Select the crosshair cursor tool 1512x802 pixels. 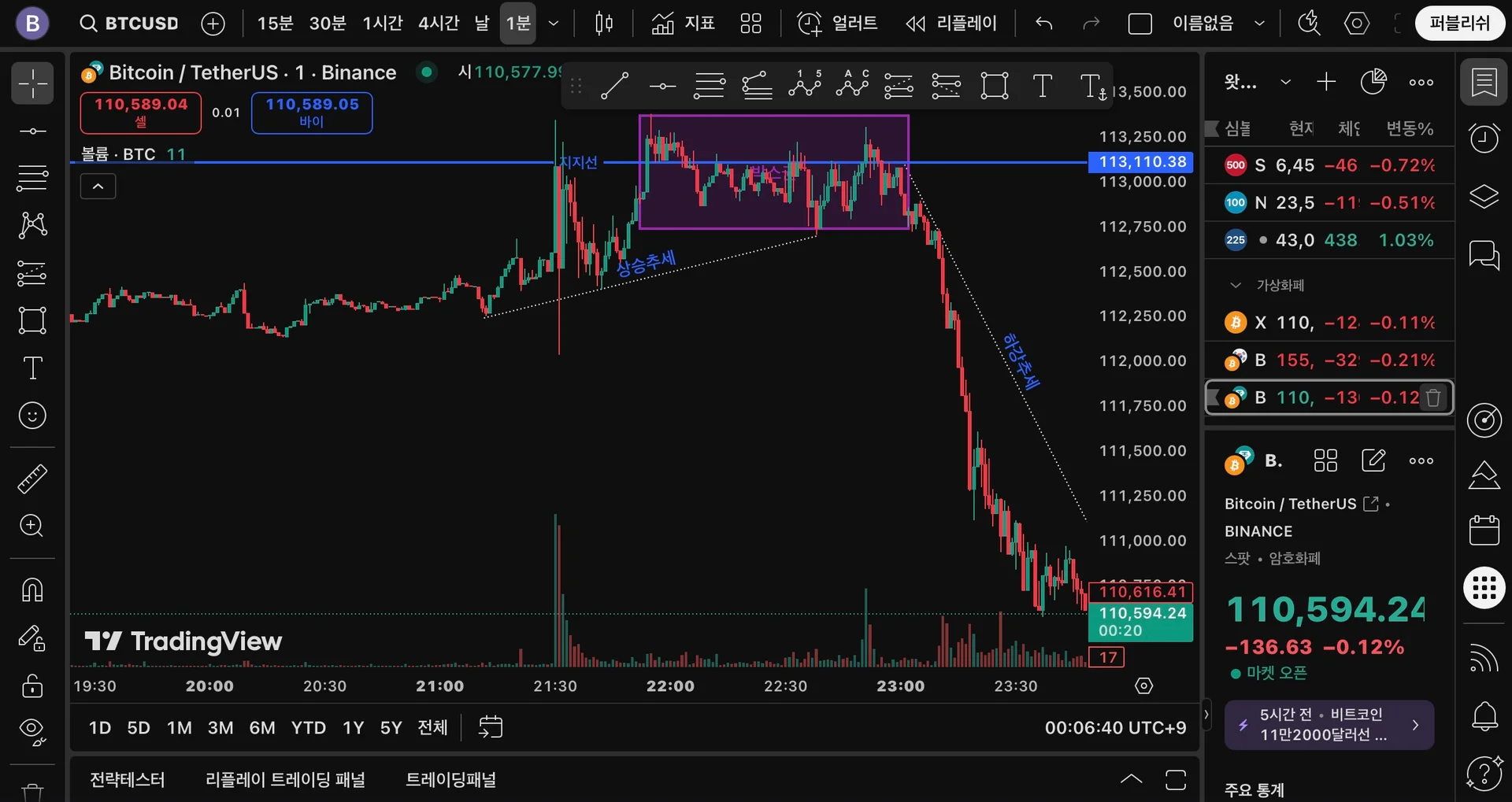click(x=32, y=83)
